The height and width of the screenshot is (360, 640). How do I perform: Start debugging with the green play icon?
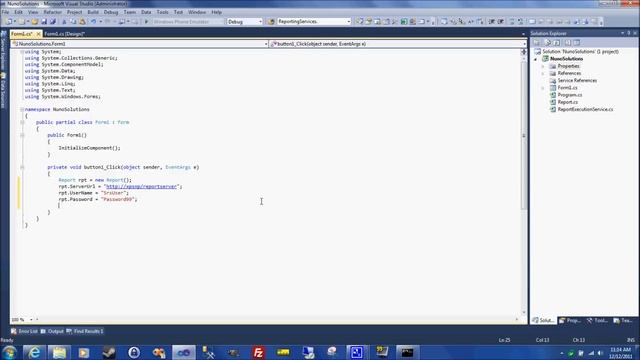(x=147, y=22)
